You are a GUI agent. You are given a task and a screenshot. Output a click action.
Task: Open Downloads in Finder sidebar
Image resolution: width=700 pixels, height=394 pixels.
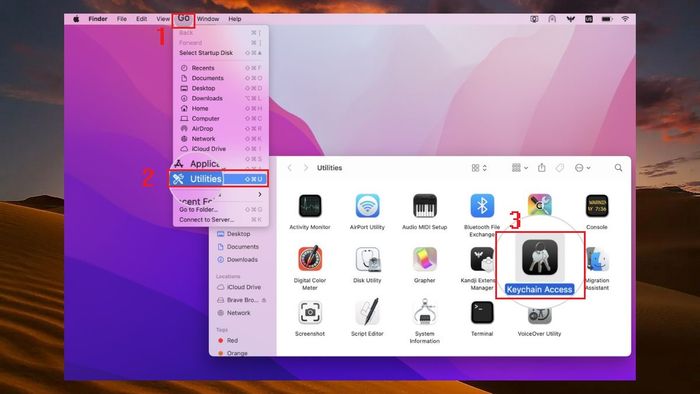(x=238, y=260)
